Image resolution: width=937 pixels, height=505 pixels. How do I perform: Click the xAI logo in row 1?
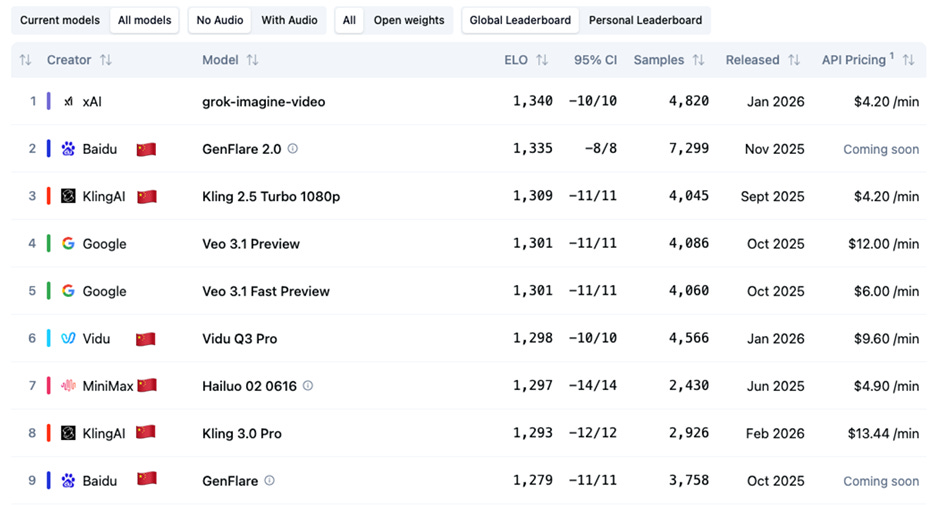click(x=69, y=102)
